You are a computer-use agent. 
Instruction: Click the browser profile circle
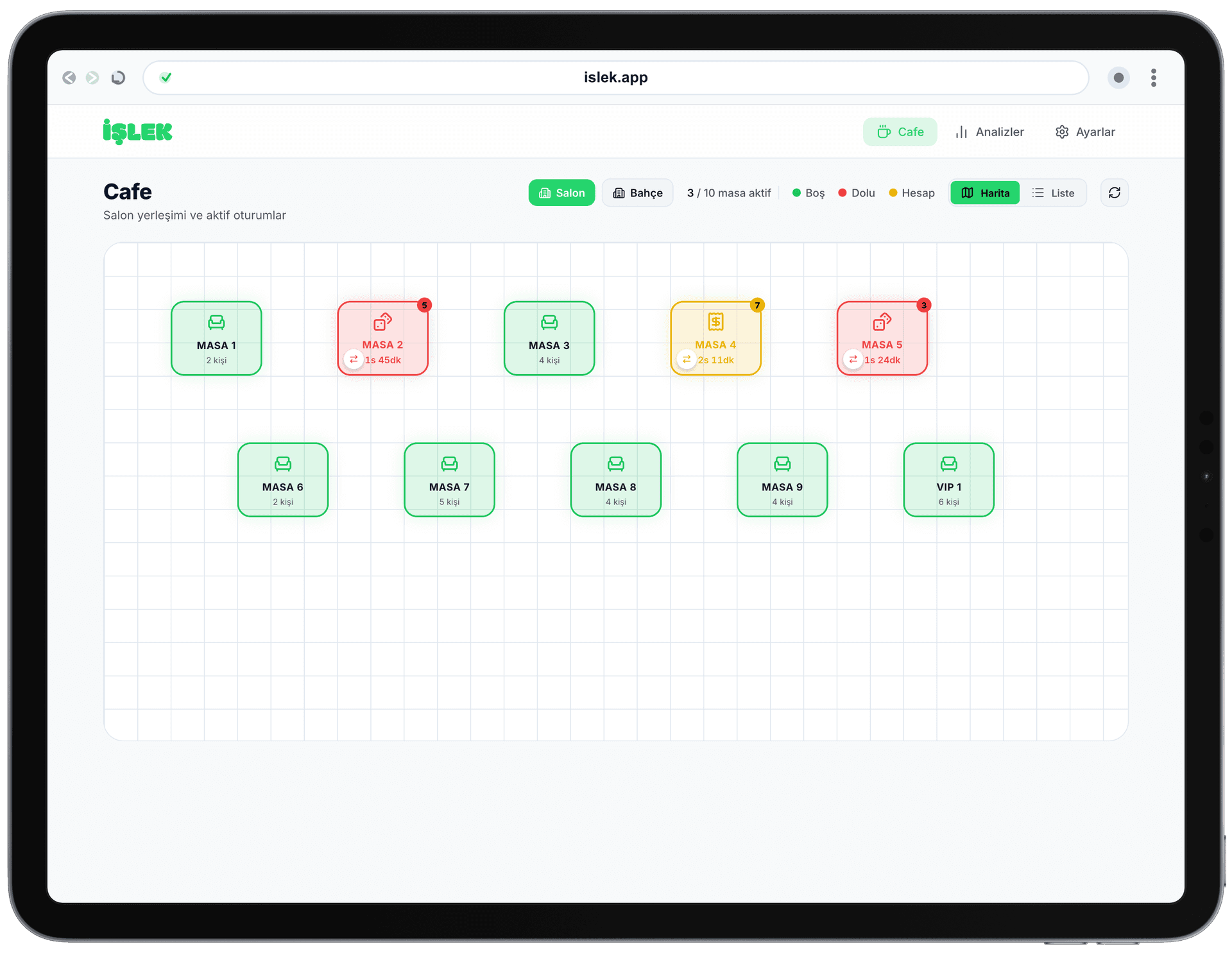(x=1118, y=78)
